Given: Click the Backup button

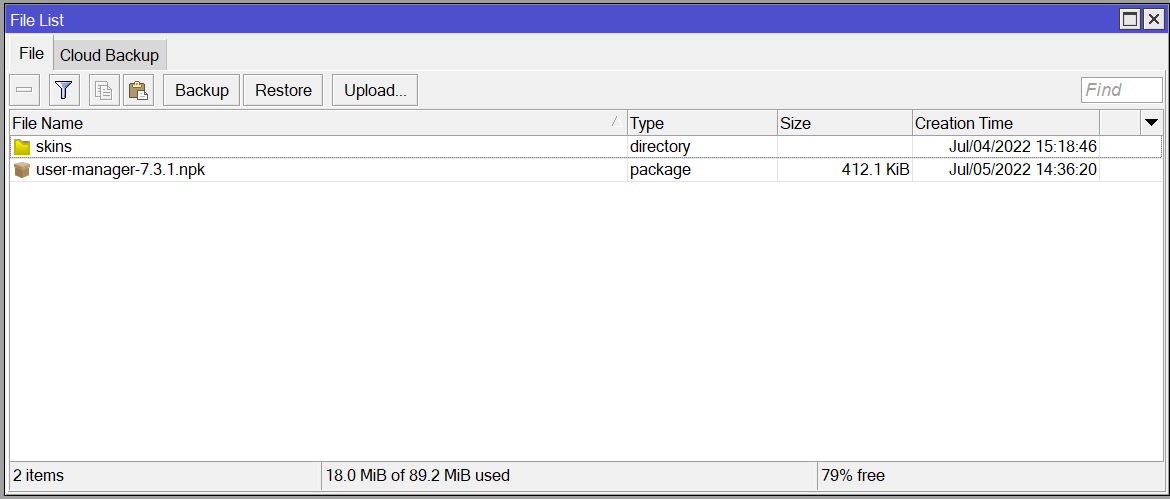Looking at the screenshot, I should pos(201,90).
